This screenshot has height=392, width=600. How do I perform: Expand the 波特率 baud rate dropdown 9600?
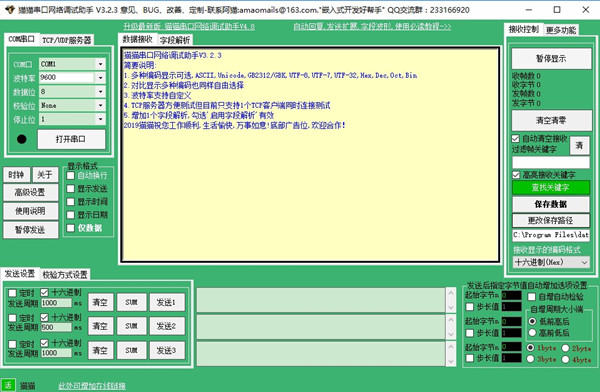(x=100, y=78)
